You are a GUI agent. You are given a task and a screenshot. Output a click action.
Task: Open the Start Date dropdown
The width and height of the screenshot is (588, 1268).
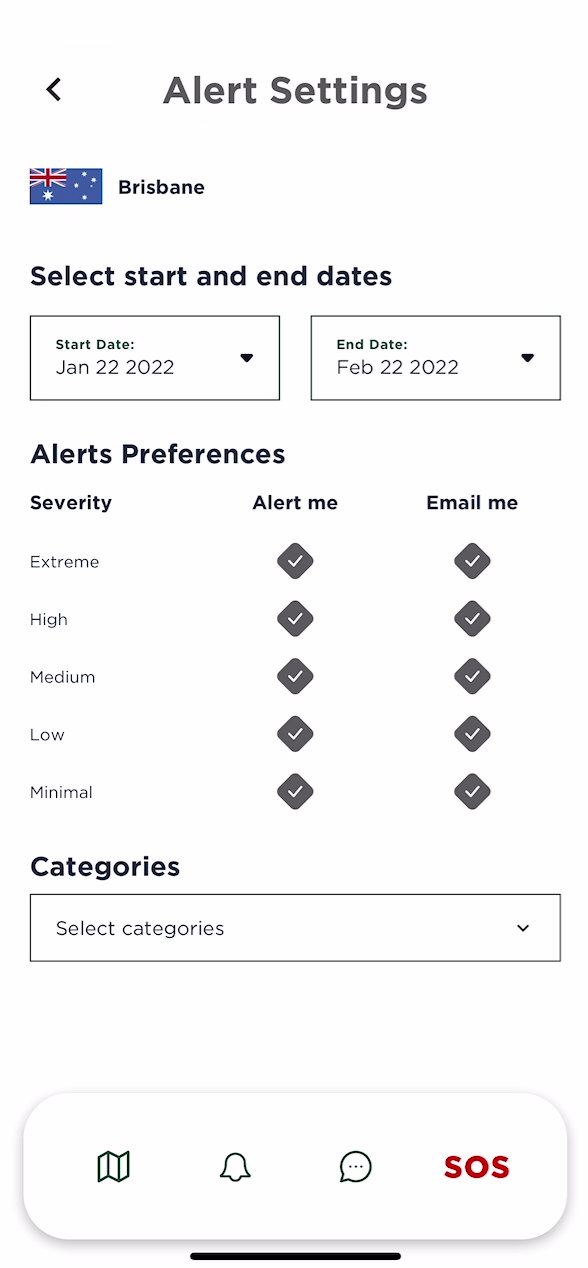(246, 357)
